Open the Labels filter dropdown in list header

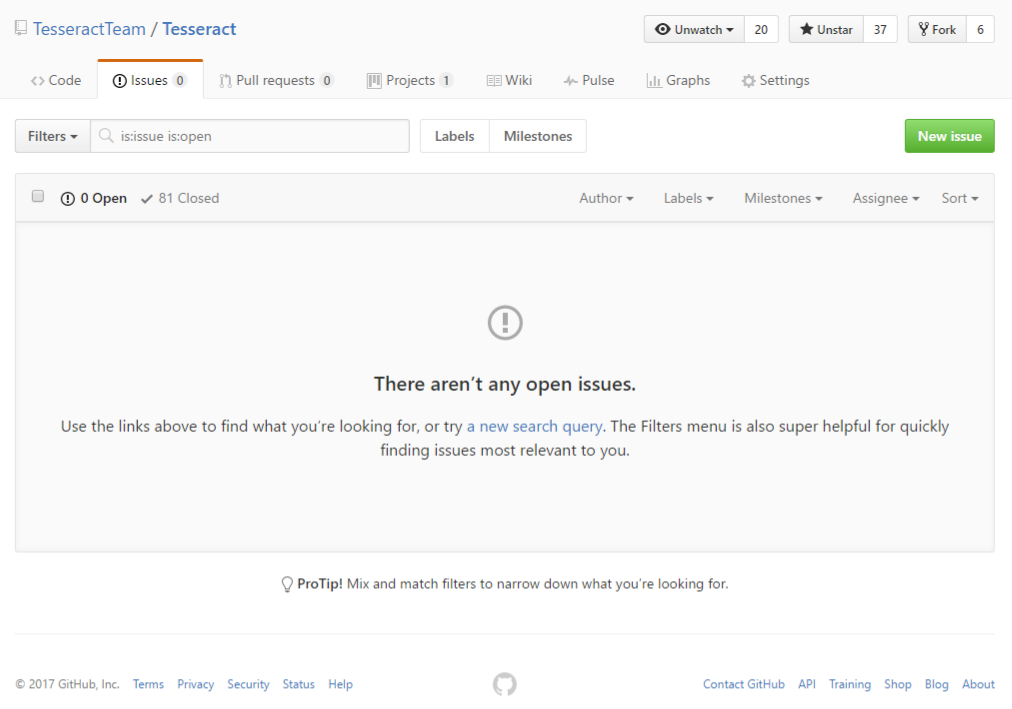[x=689, y=198]
